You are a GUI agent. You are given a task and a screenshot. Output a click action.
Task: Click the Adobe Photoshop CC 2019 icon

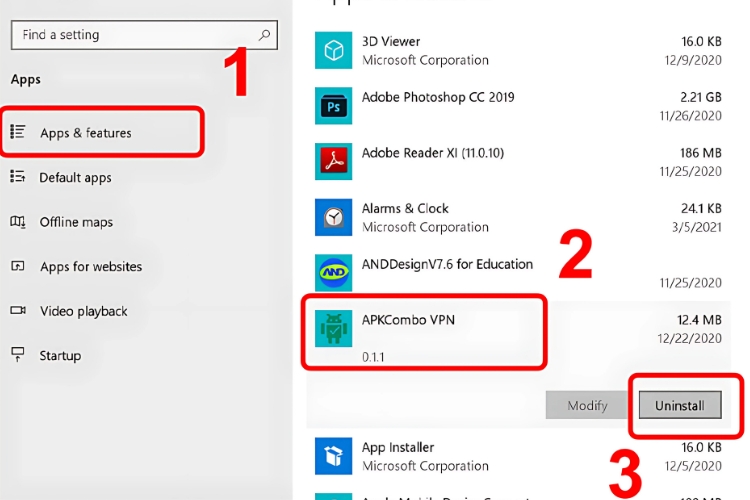pyautogui.click(x=333, y=106)
